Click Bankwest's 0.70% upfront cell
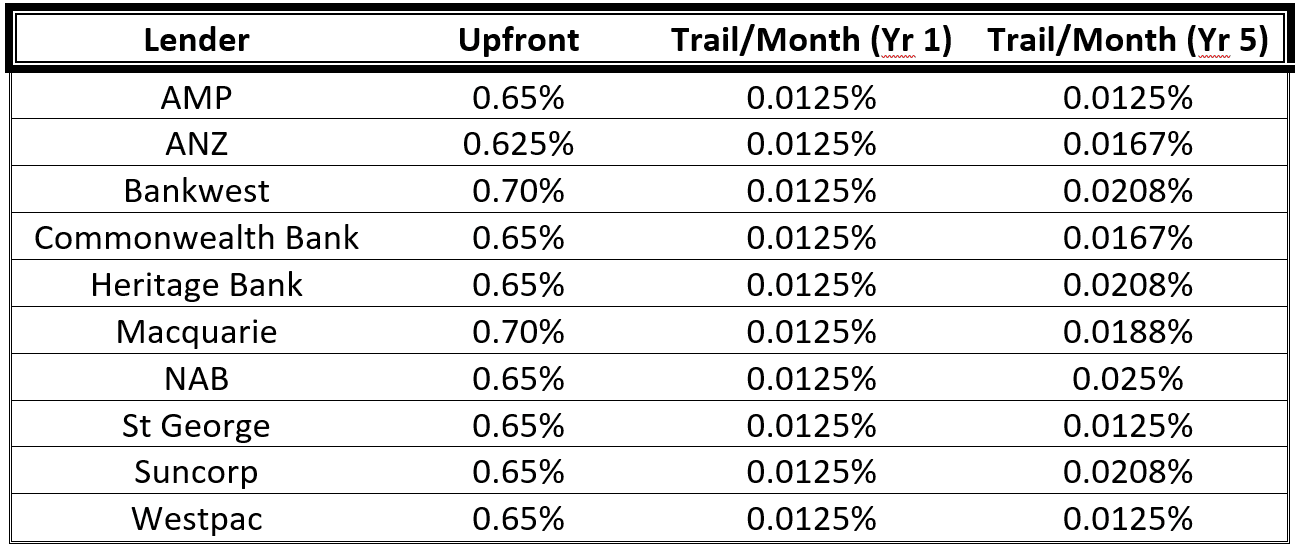1298x546 pixels. 518,191
